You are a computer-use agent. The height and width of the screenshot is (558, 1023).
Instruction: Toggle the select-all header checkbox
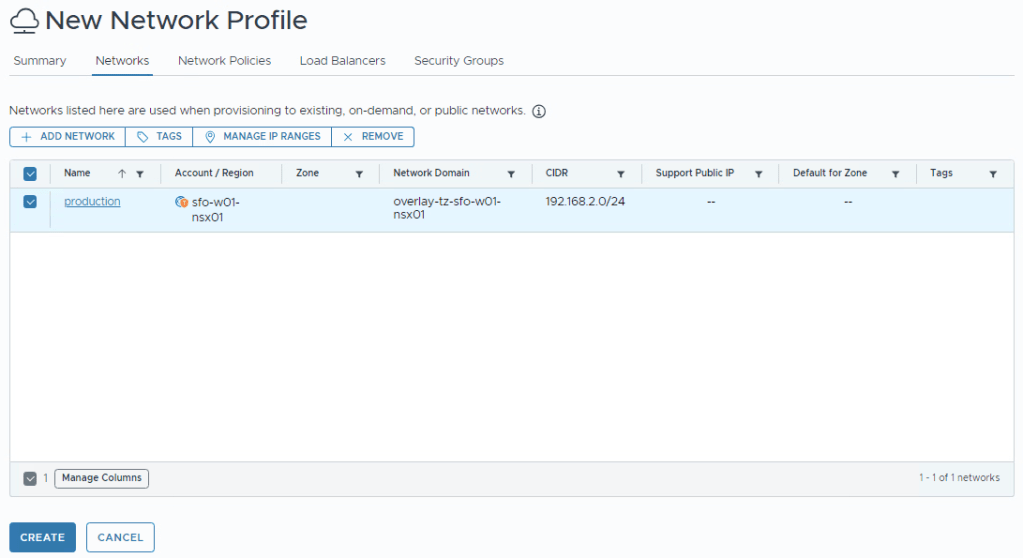pos(30,174)
